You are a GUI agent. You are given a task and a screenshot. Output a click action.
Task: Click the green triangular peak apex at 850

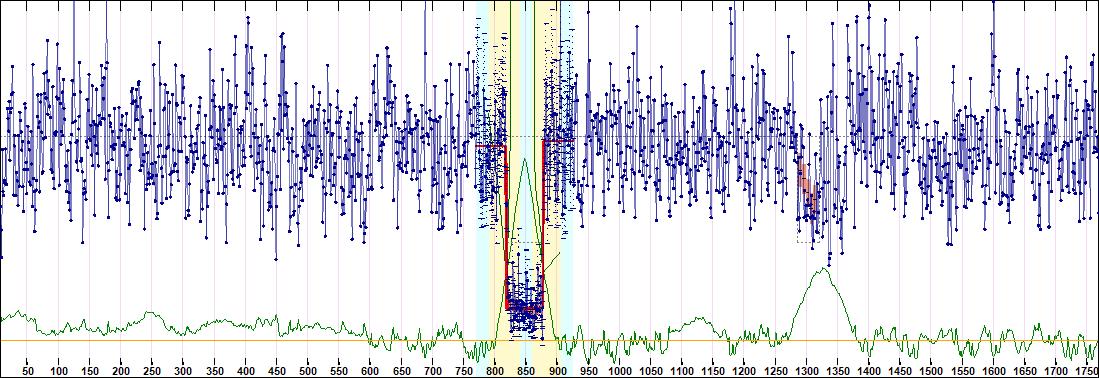pyautogui.click(x=524, y=159)
